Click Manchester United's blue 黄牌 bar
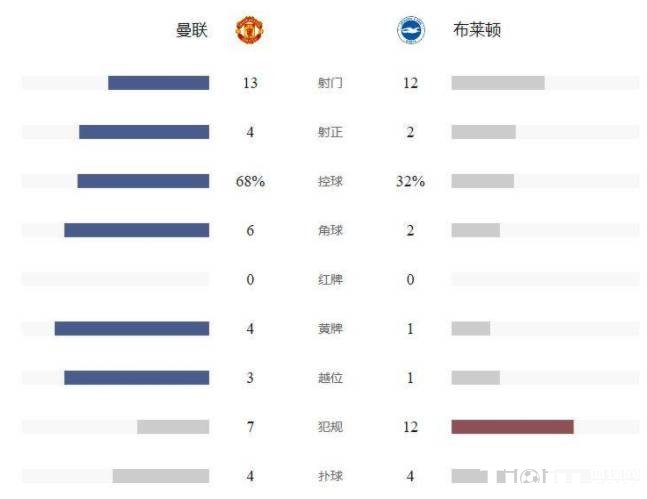This screenshot has width=647, height=499. (131, 328)
